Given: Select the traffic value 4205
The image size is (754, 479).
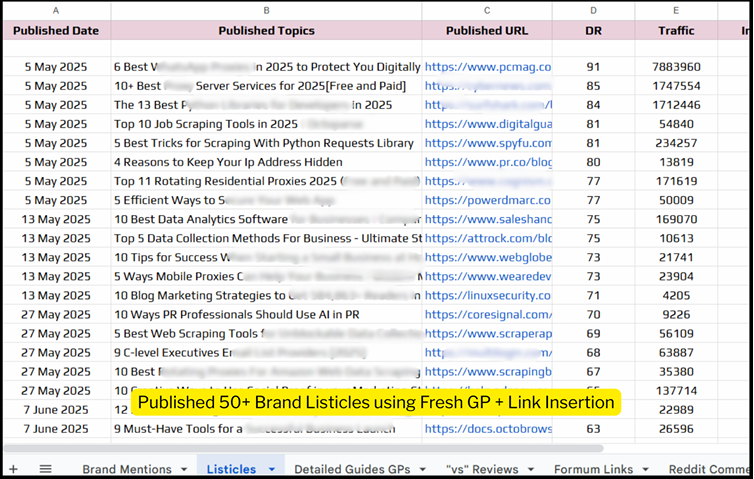Looking at the screenshot, I should pos(676,295).
